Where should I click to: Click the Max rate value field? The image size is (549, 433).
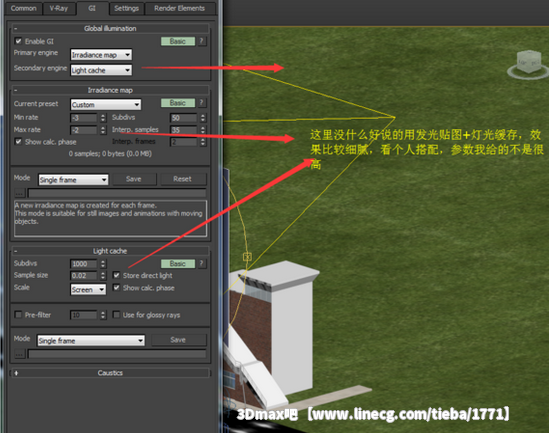click(x=84, y=130)
